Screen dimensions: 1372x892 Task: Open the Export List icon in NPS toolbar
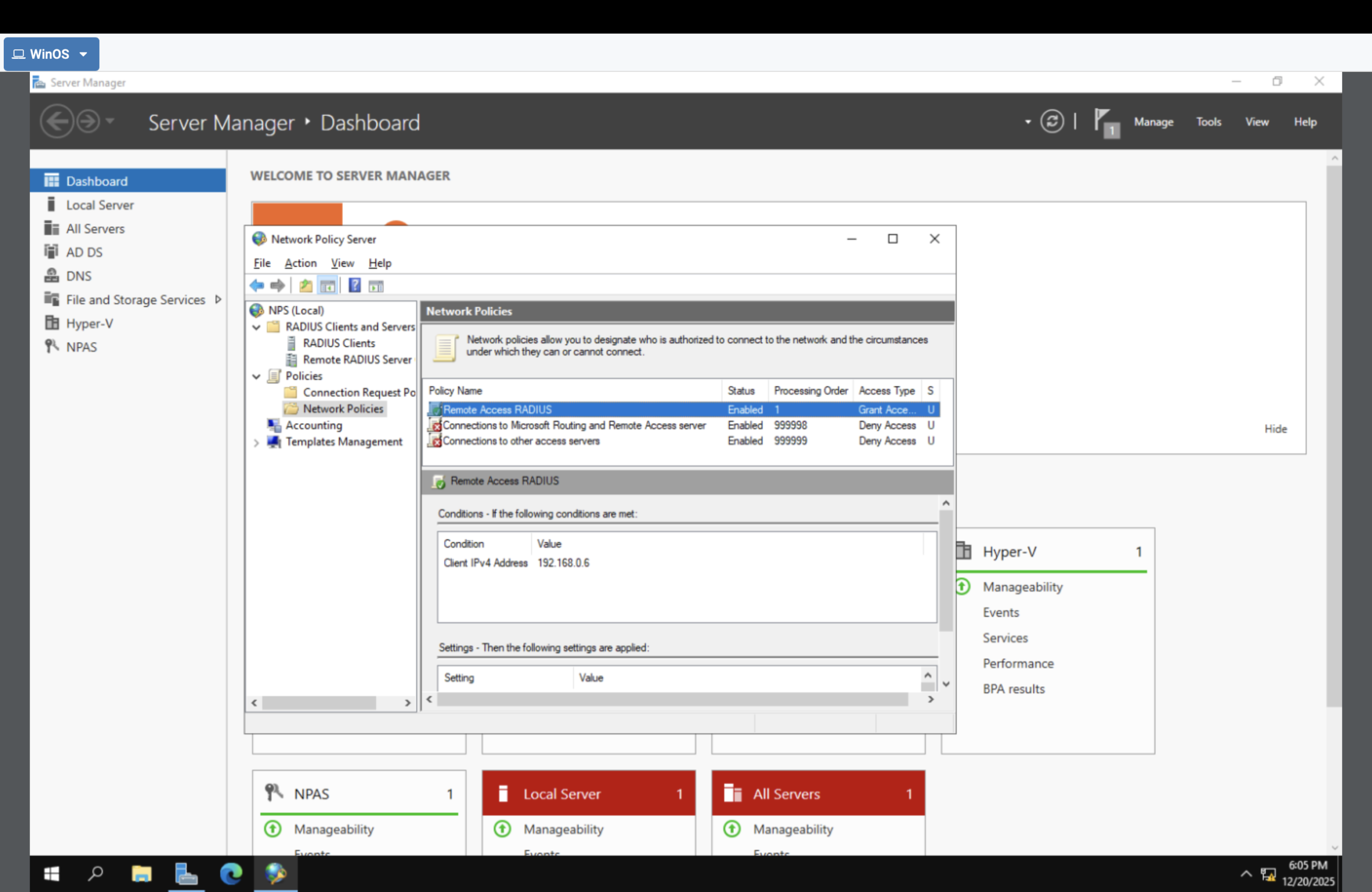[305, 284]
